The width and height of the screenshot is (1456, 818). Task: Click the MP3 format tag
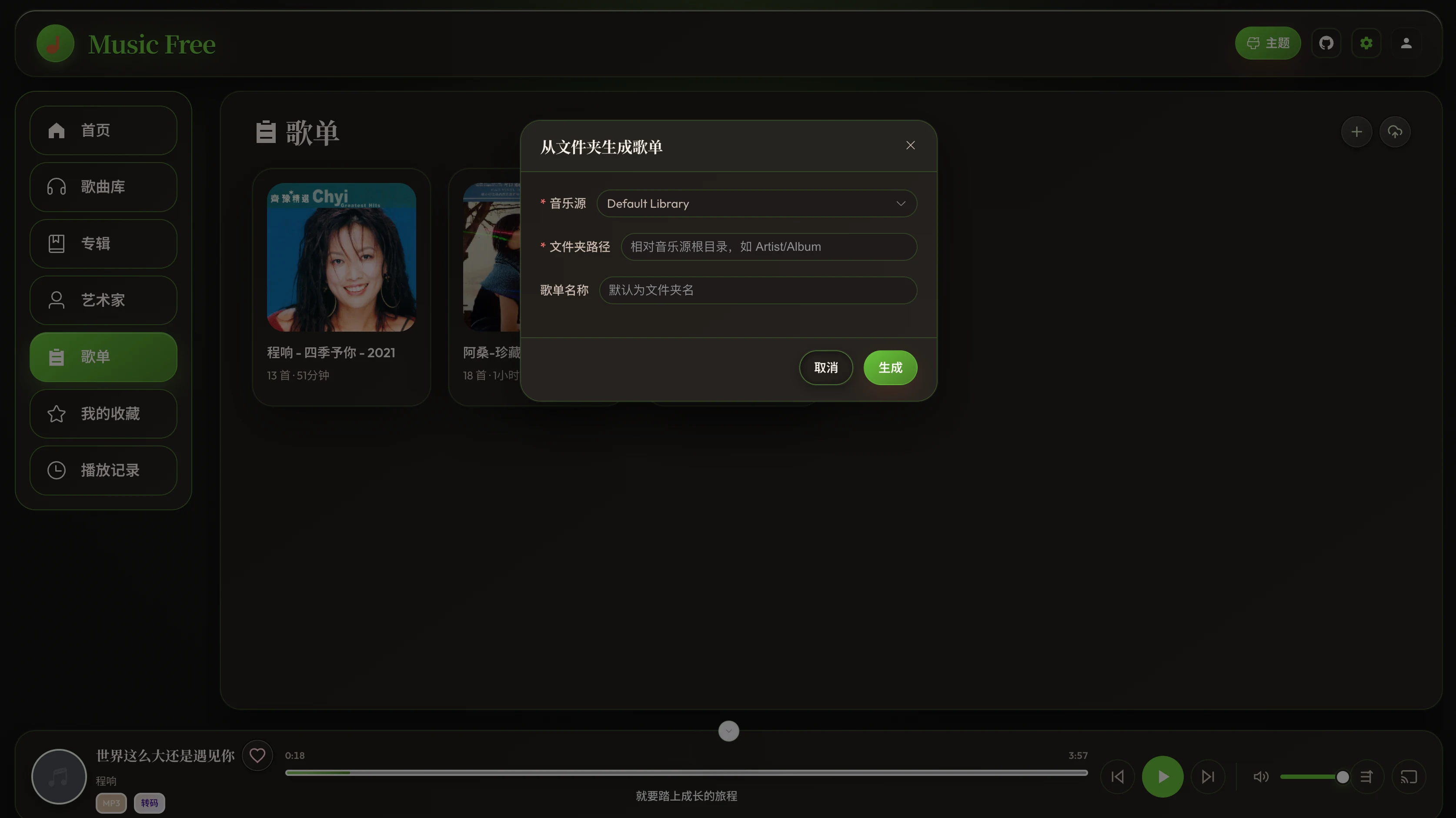click(x=111, y=803)
